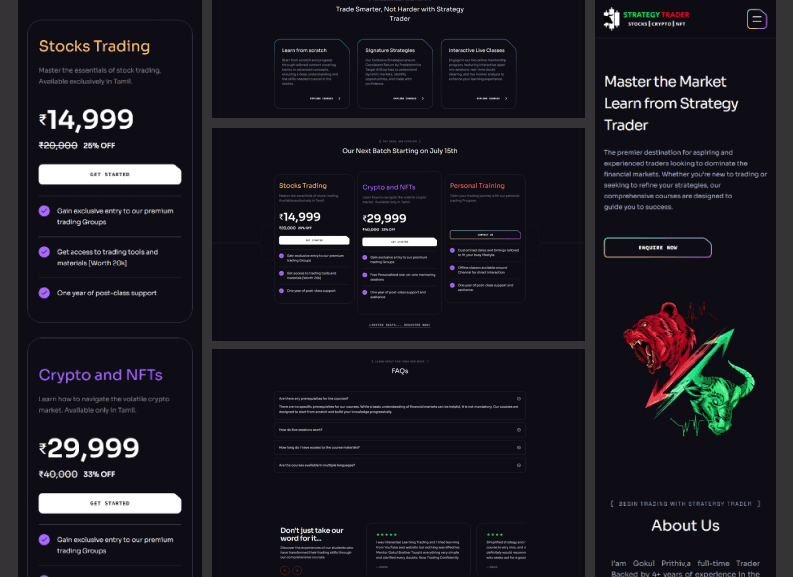Click the limited seats register now link
Screen dimensions: 793x577
point(400,325)
